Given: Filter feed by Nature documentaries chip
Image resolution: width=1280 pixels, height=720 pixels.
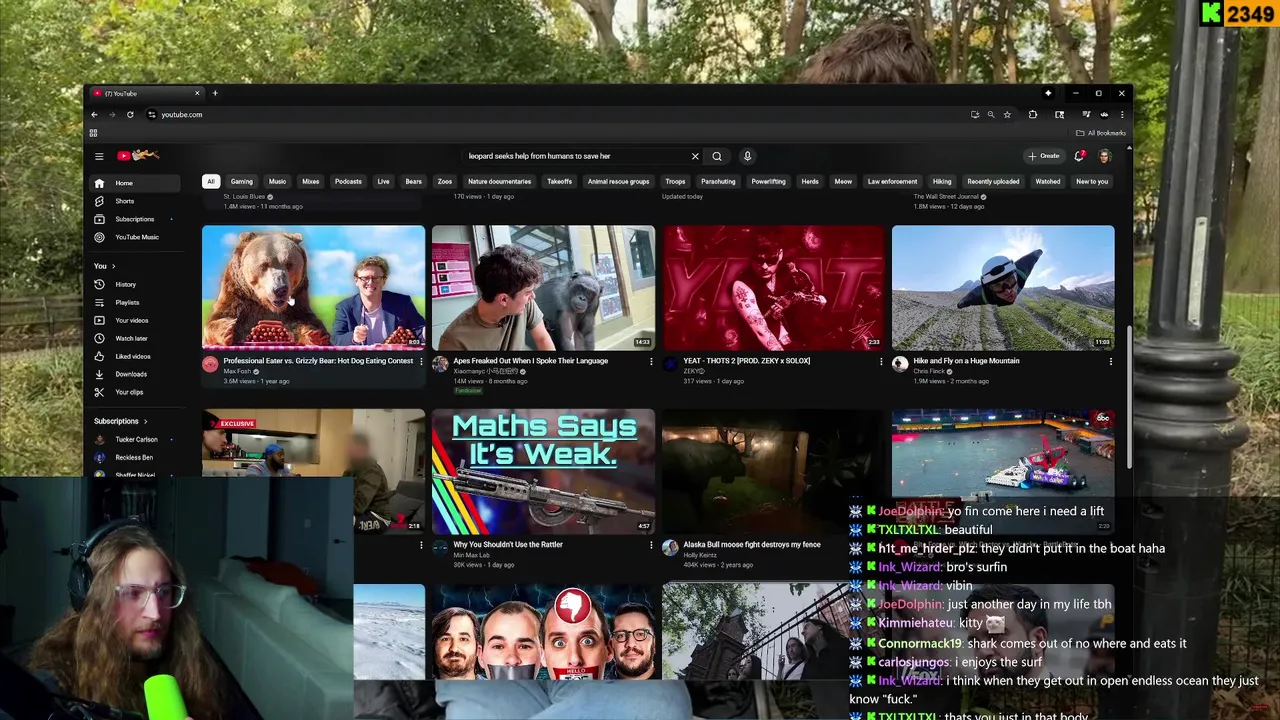Looking at the screenshot, I should (499, 181).
